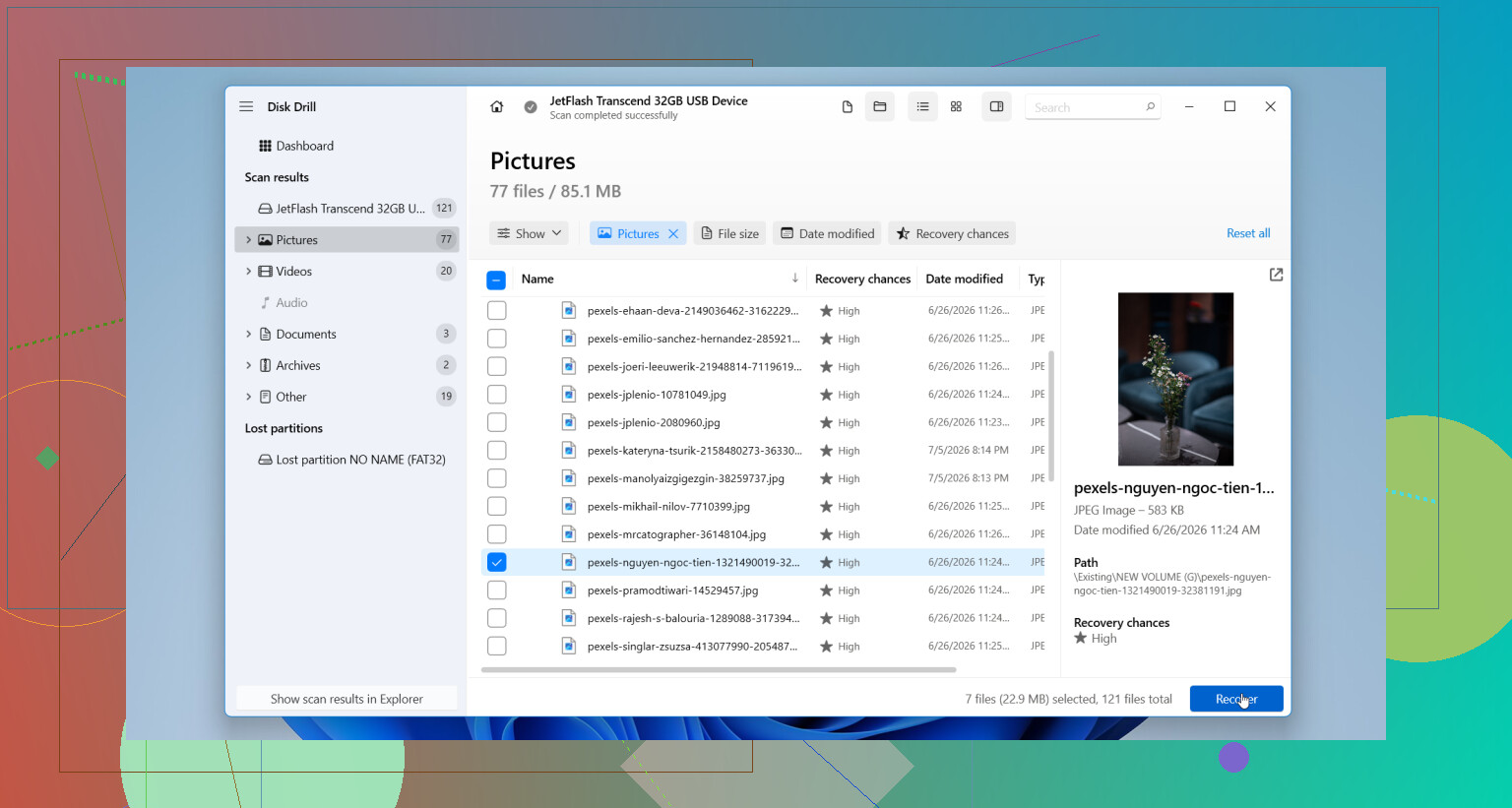This screenshot has width=1512, height=808.
Task: Open the hamburger menu beside Disk Drill
Action: tap(246, 106)
